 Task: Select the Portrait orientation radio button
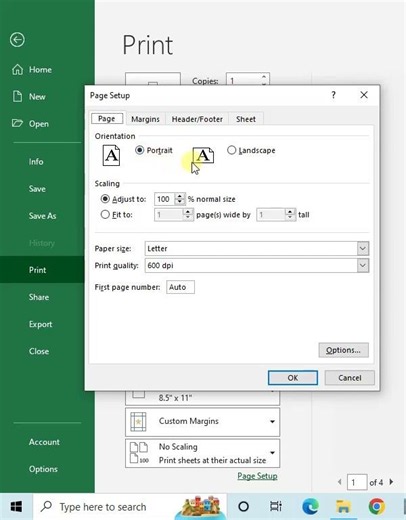[x=139, y=150]
